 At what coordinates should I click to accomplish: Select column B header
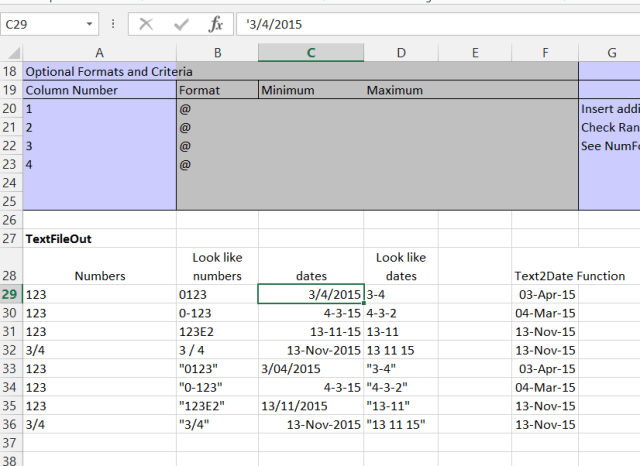[x=218, y=53]
